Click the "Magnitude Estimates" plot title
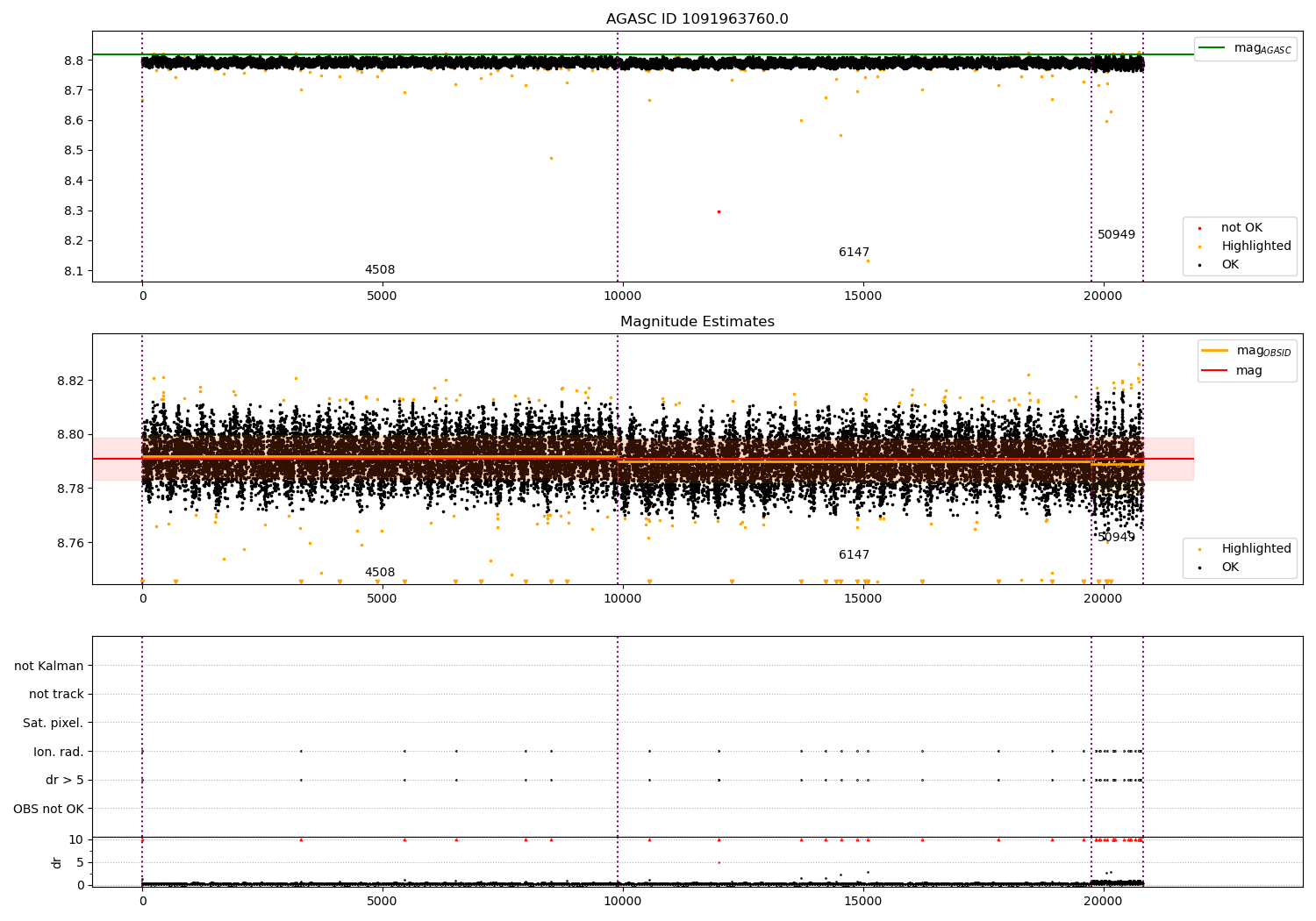1316x921 pixels. (x=697, y=322)
